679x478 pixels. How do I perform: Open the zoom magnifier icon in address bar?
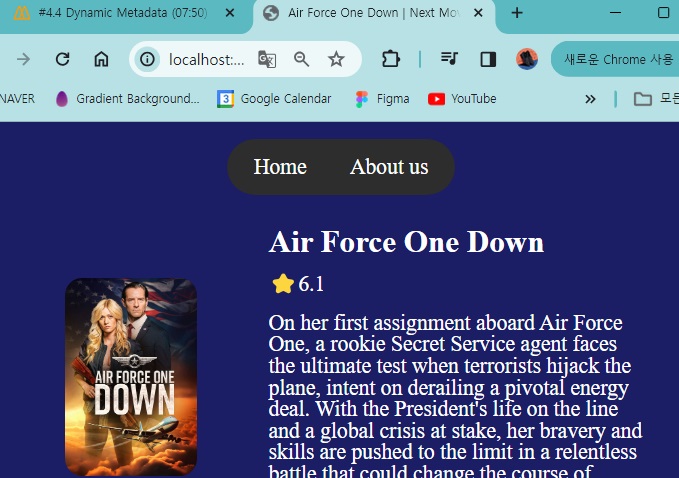tap(301, 59)
